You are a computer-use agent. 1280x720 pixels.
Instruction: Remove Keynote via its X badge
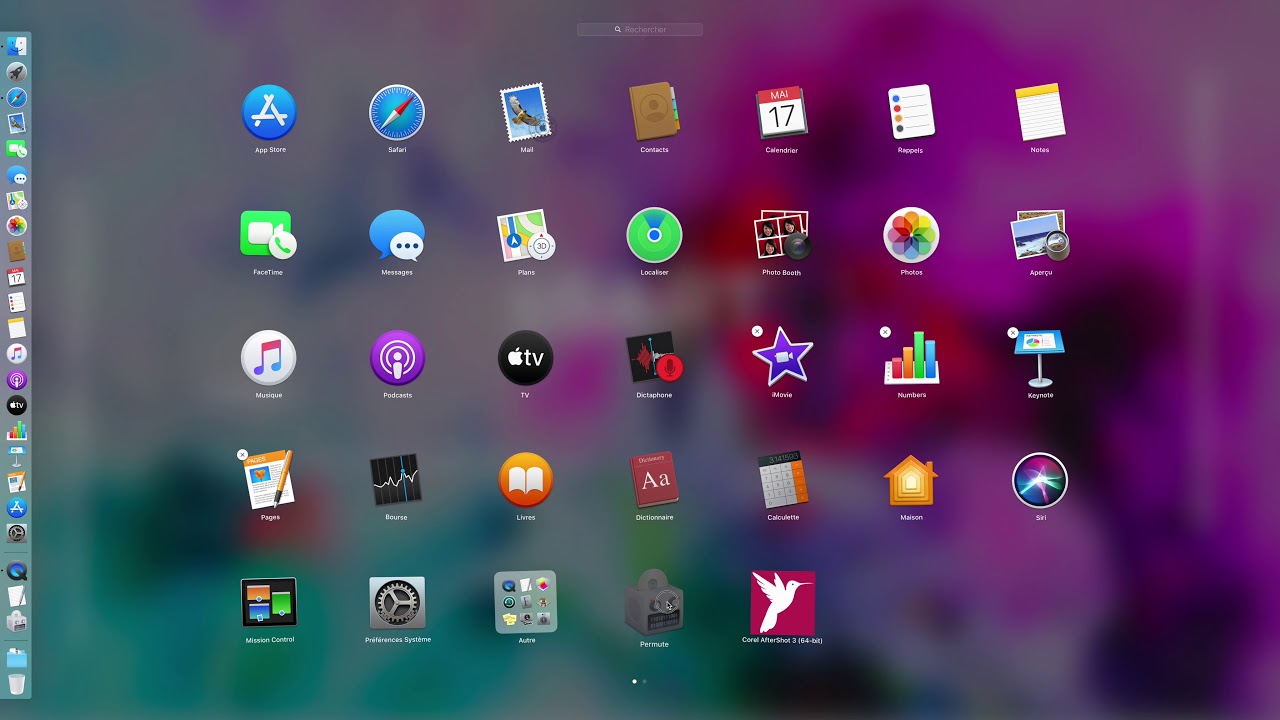coord(1013,332)
